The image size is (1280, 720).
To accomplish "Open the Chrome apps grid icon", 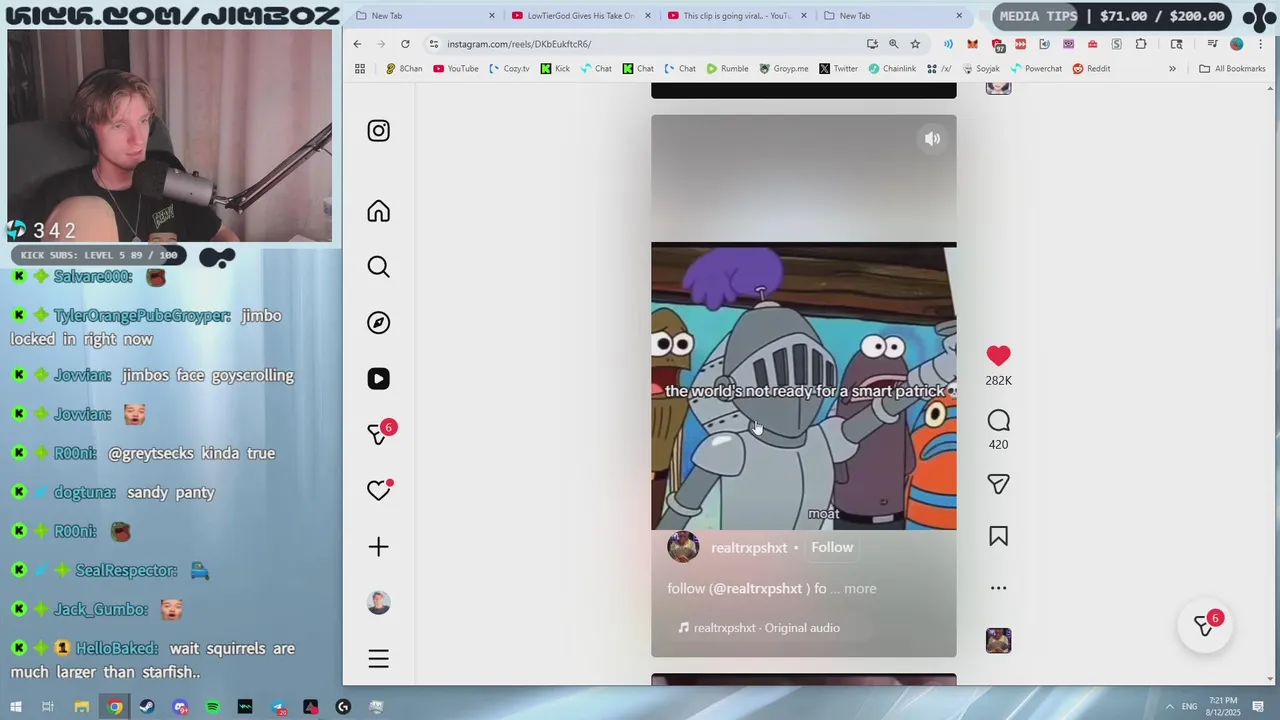I will click(x=360, y=69).
